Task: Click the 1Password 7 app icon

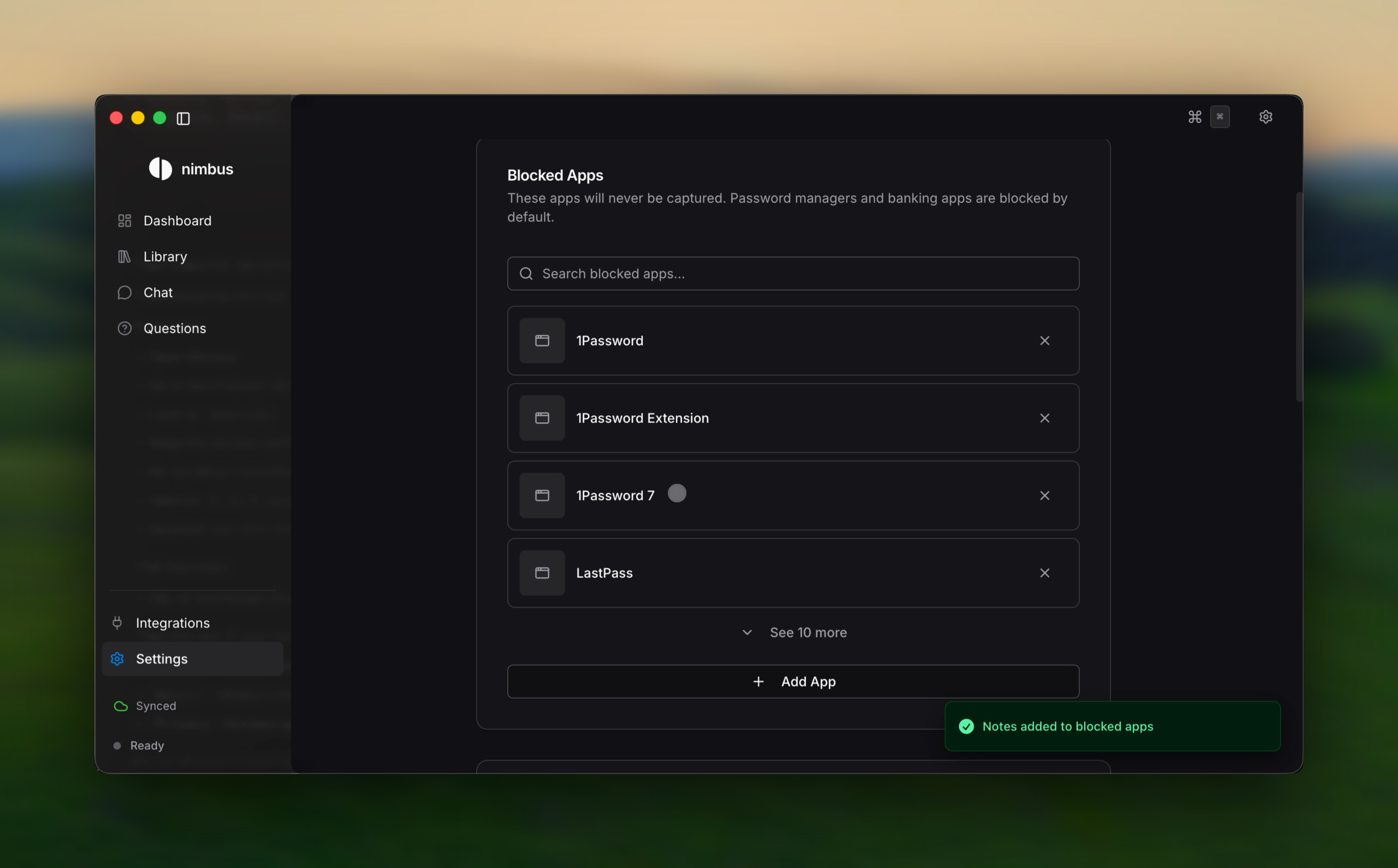Action: (542, 495)
